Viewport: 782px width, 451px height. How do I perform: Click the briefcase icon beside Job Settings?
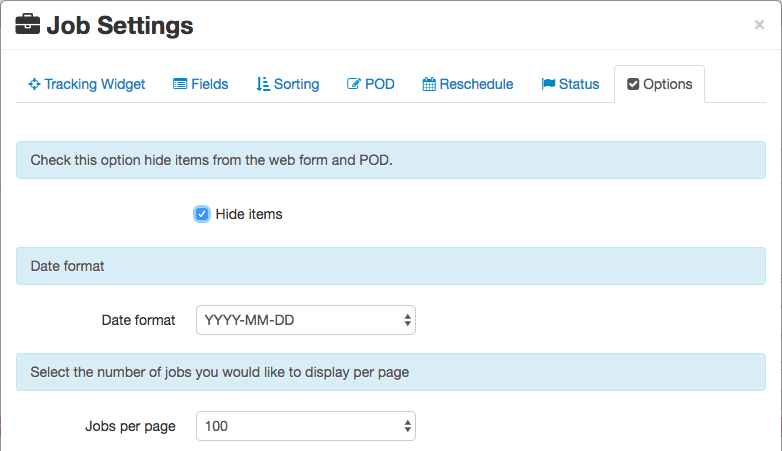tap(27, 24)
